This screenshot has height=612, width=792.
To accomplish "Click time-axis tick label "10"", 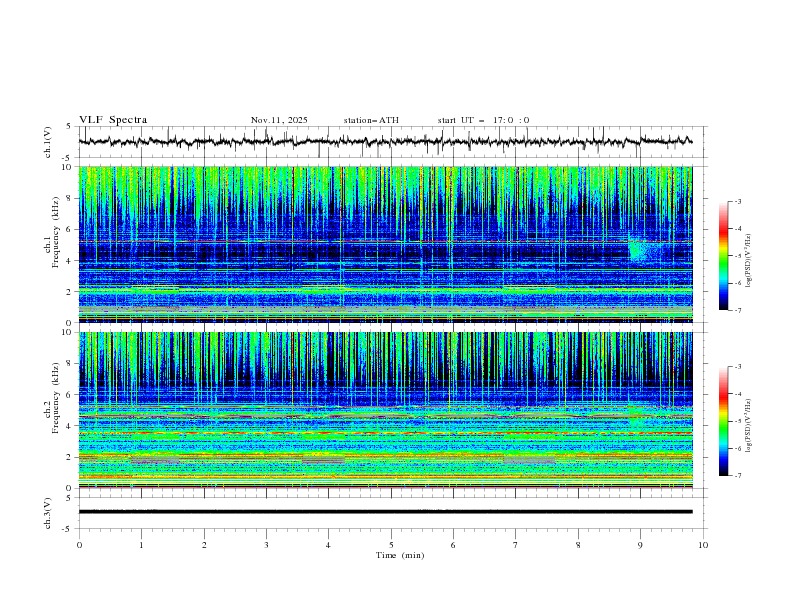I will pyautogui.click(x=703, y=545).
